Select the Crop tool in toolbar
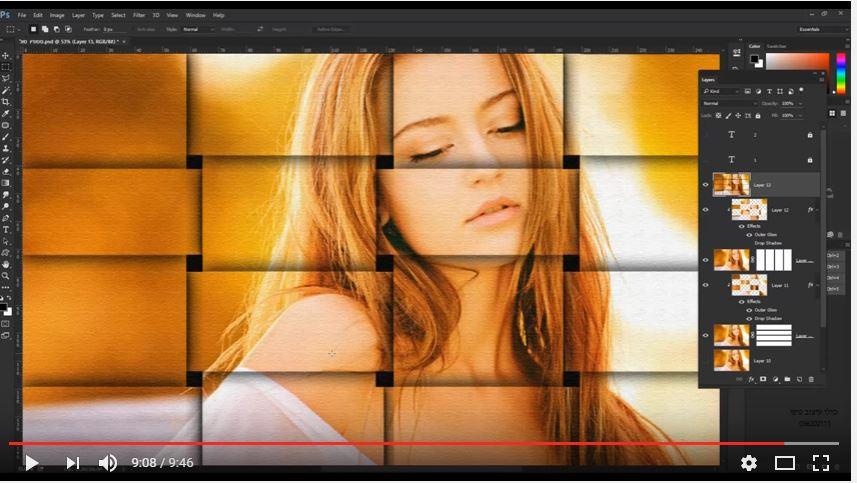 (x=6, y=101)
